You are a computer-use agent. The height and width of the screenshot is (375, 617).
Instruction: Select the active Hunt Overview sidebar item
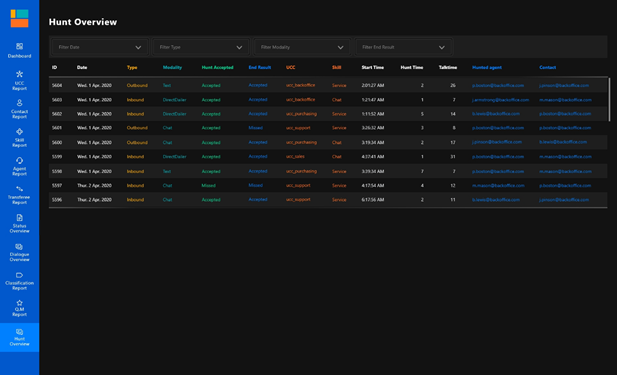[19, 337]
